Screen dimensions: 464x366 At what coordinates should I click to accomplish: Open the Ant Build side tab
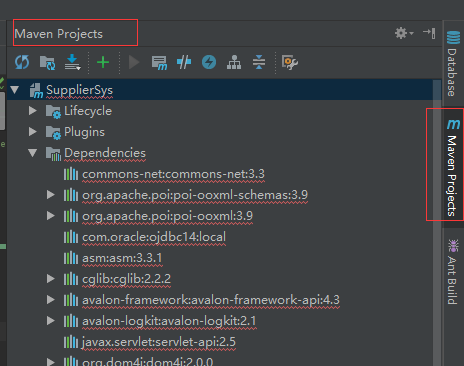pos(452,272)
